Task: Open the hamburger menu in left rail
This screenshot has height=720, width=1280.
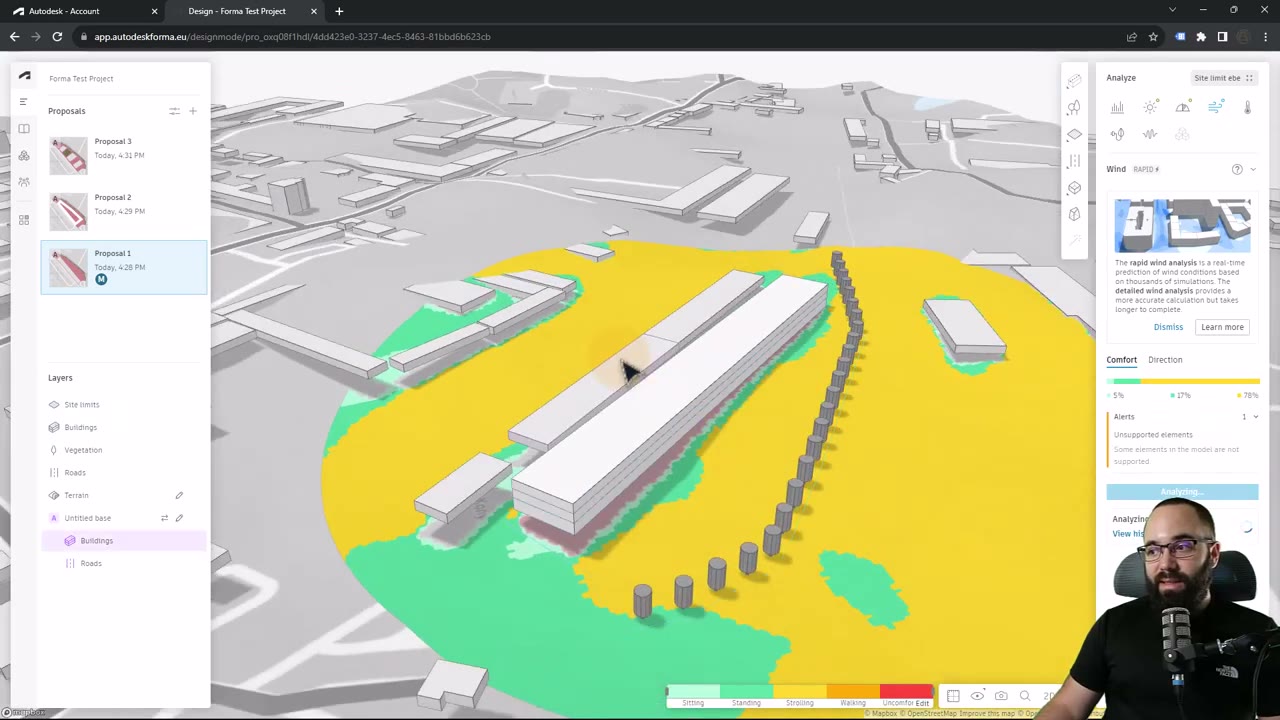Action: [24, 101]
